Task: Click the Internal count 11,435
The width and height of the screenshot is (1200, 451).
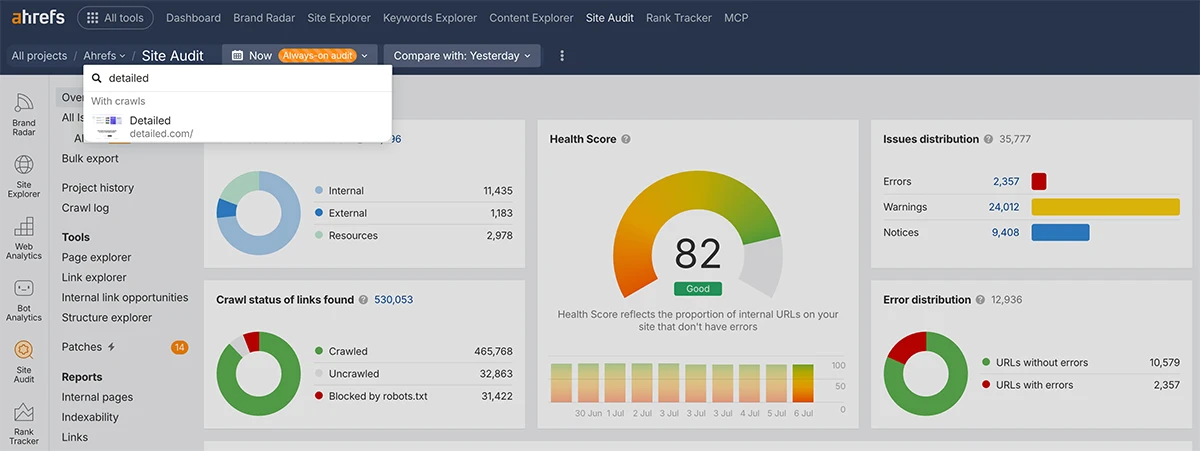Action: [497, 190]
